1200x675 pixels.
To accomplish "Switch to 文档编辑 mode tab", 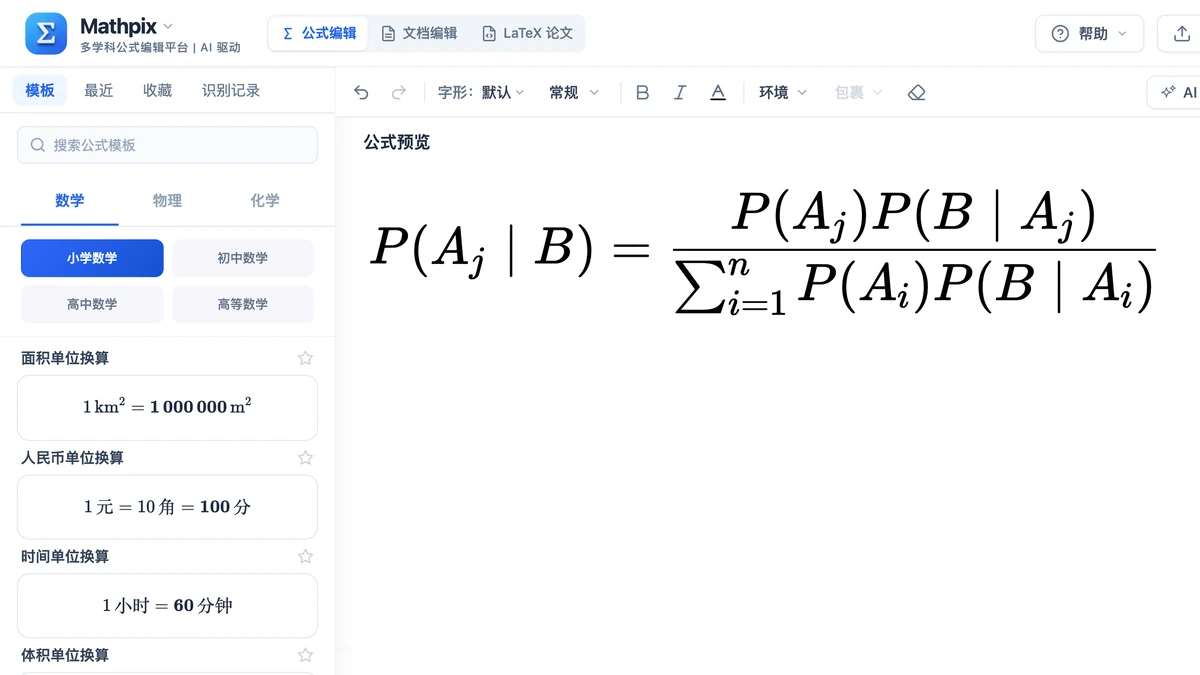I will pos(419,33).
